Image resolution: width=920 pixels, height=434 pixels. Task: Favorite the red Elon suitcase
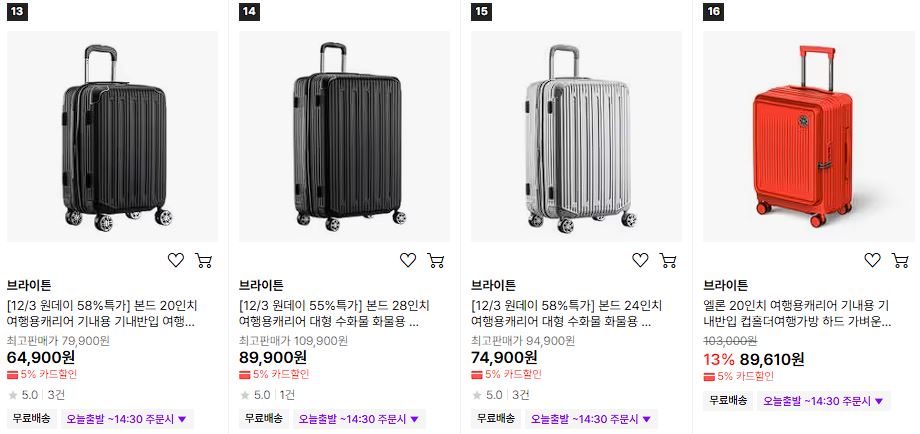coord(872,260)
